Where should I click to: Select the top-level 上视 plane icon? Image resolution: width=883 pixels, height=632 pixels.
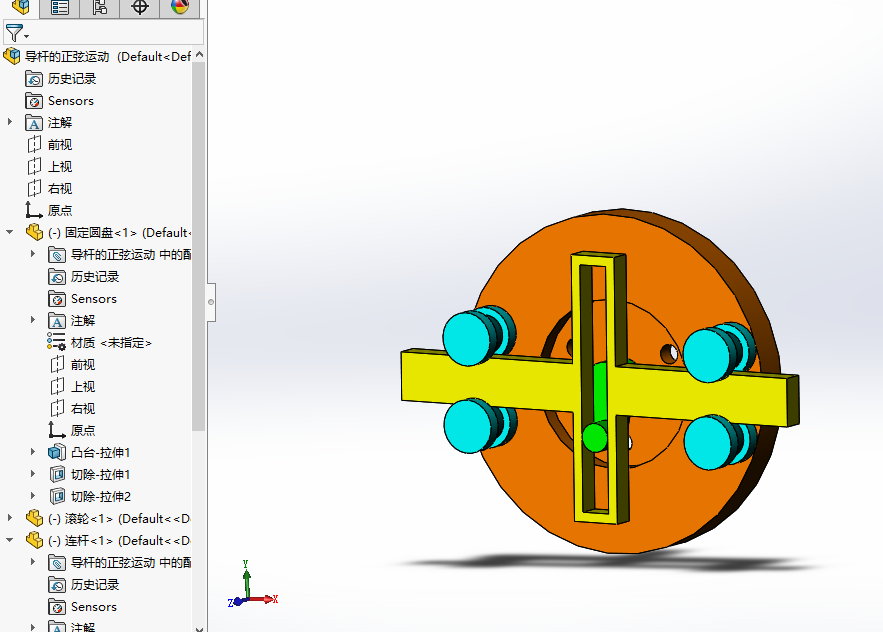(34, 167)
